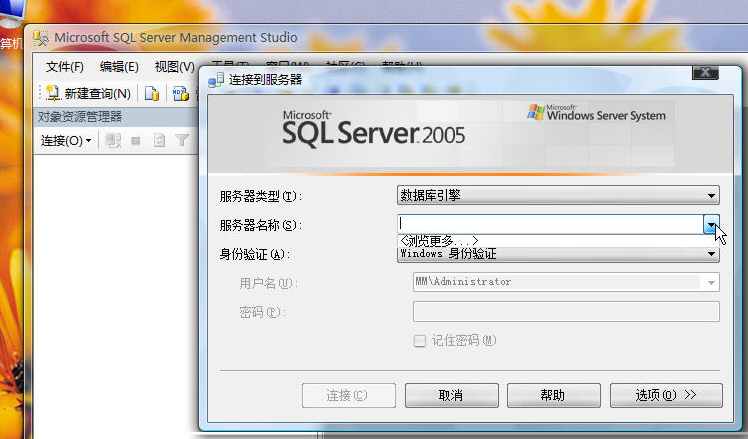This screenshot has width=748, height=439.
Task: Open the 视图(V) menu
Action: click(174, 67)
